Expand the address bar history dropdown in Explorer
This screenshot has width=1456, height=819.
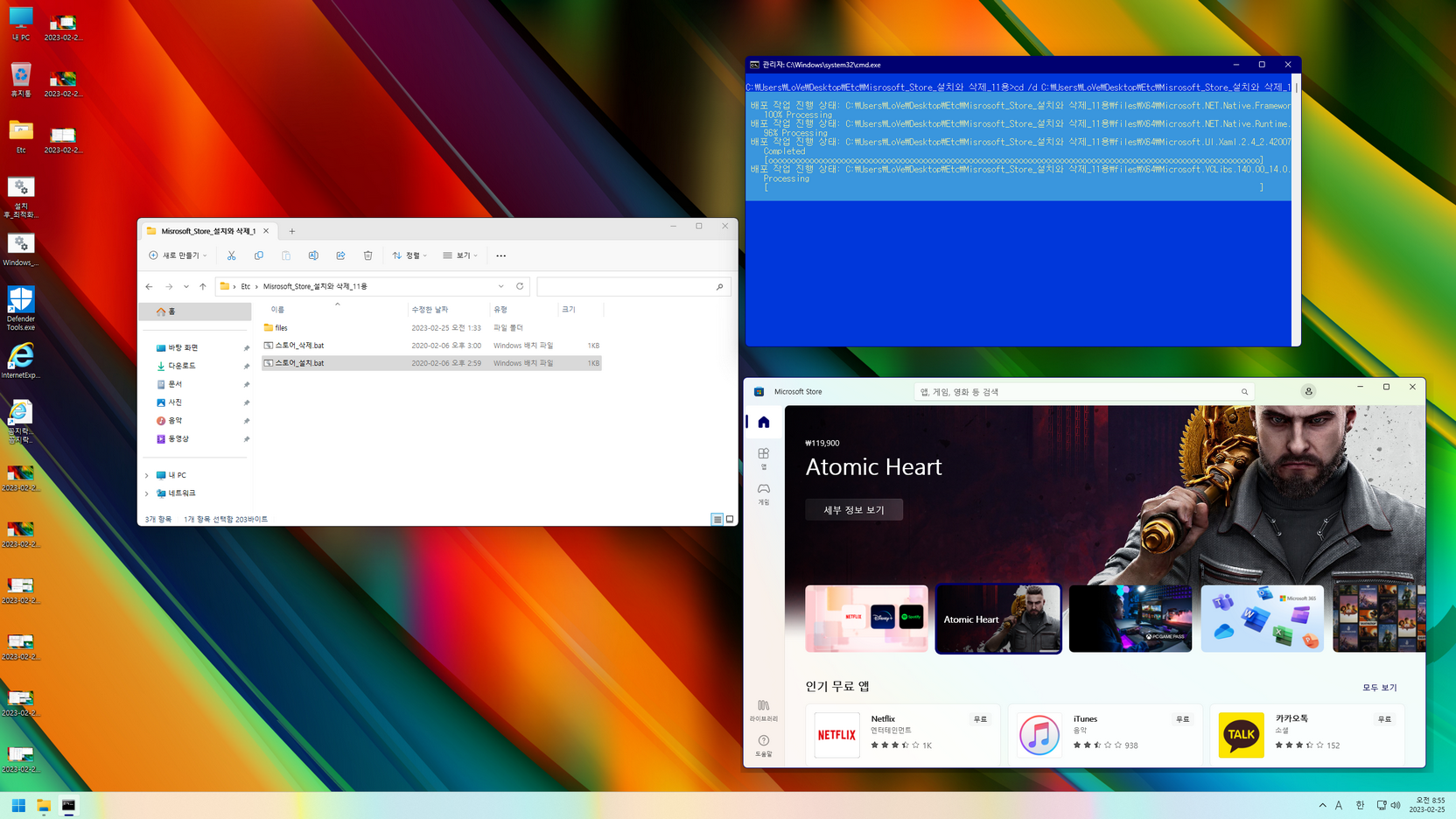click(x=501, y=286)
